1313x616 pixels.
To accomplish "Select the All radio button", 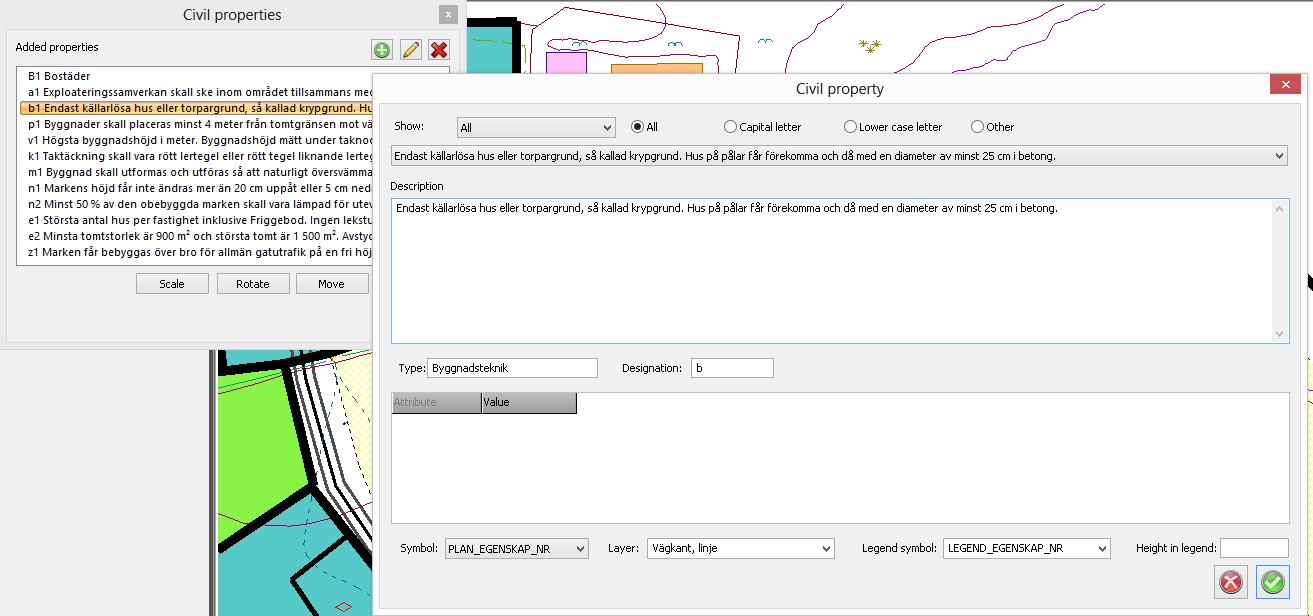I will coord(637,127).
